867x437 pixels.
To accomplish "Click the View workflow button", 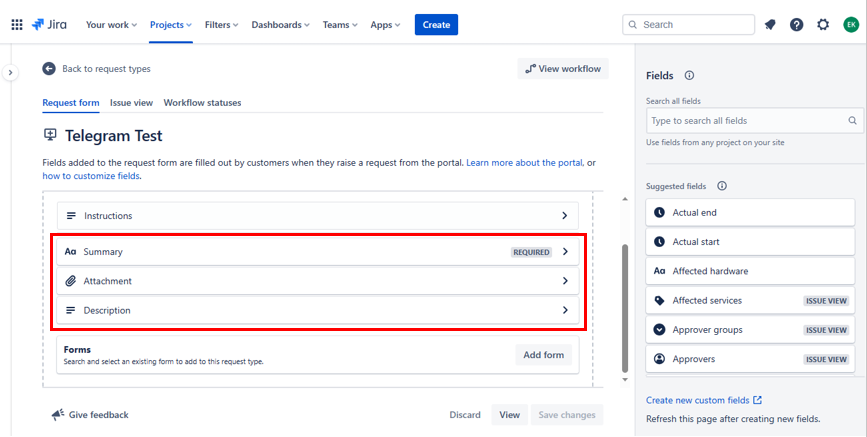I will coord(563,69).
